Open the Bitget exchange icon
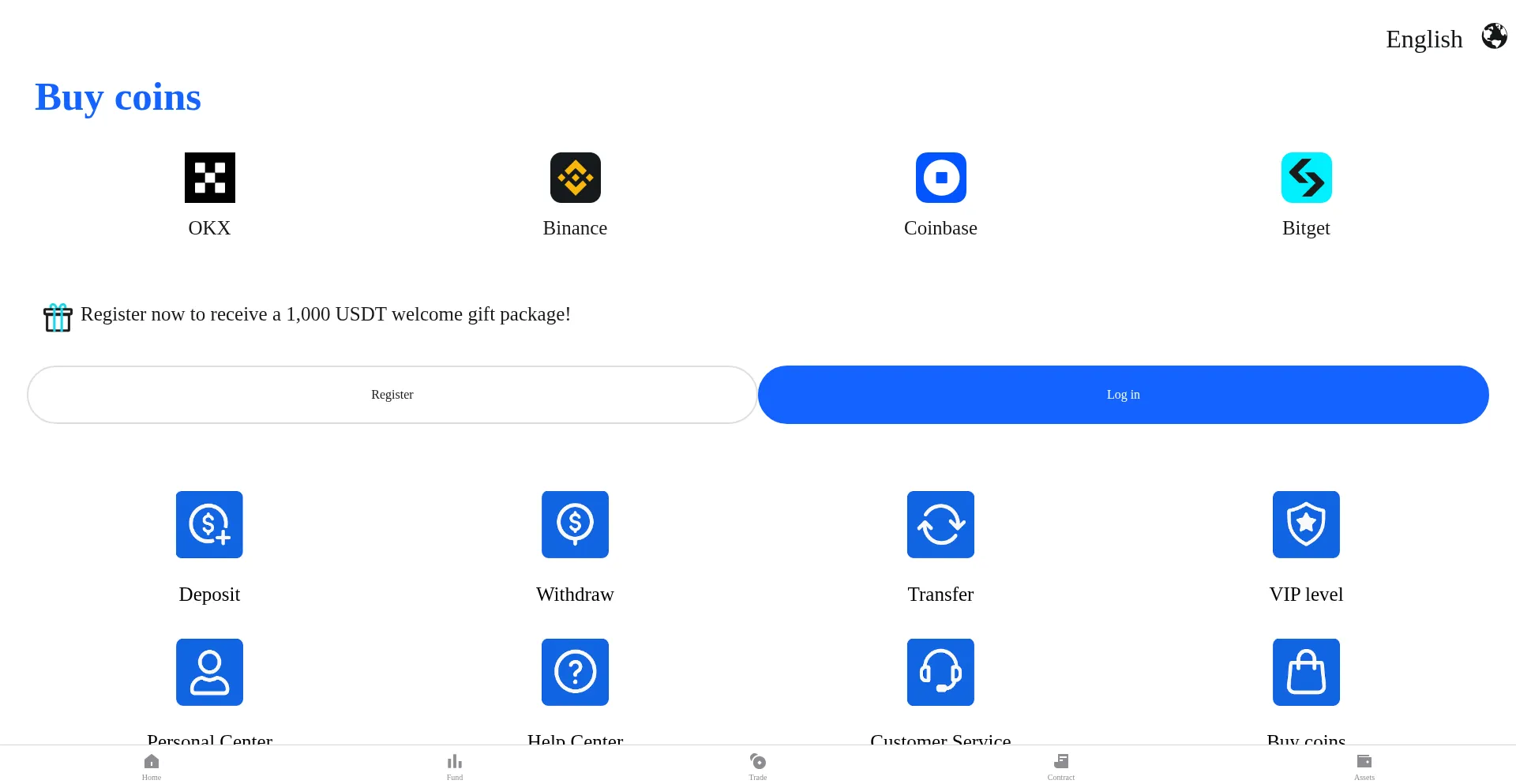 point(1306,178)
